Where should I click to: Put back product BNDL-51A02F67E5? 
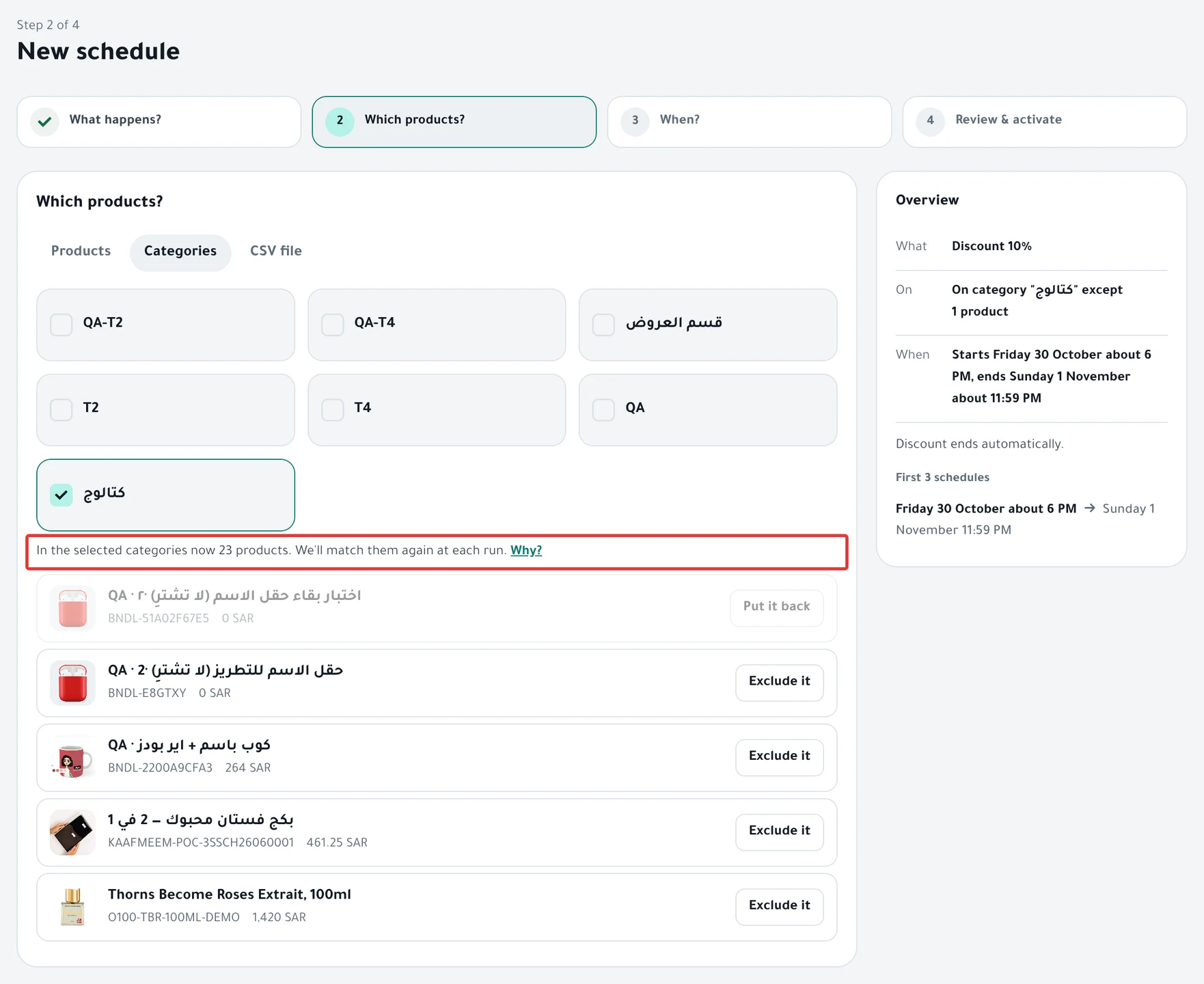[777, 607]
